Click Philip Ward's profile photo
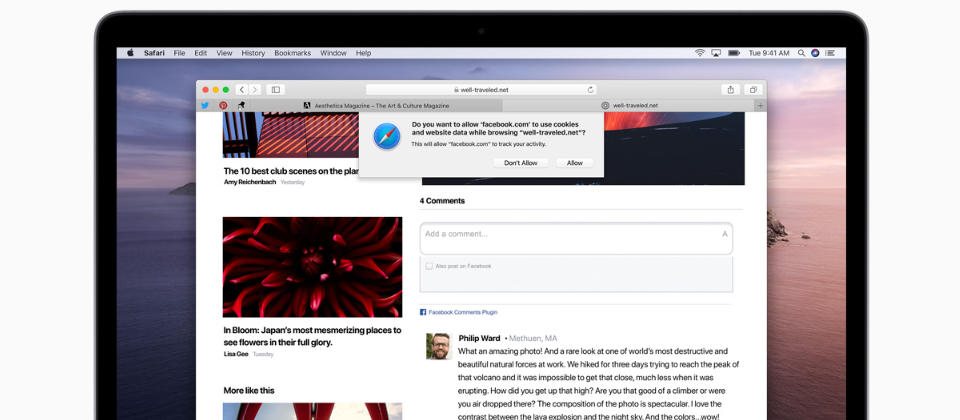The height and width of the screenshot is (420, 960). pyautogui.click(x=438, y=347)
